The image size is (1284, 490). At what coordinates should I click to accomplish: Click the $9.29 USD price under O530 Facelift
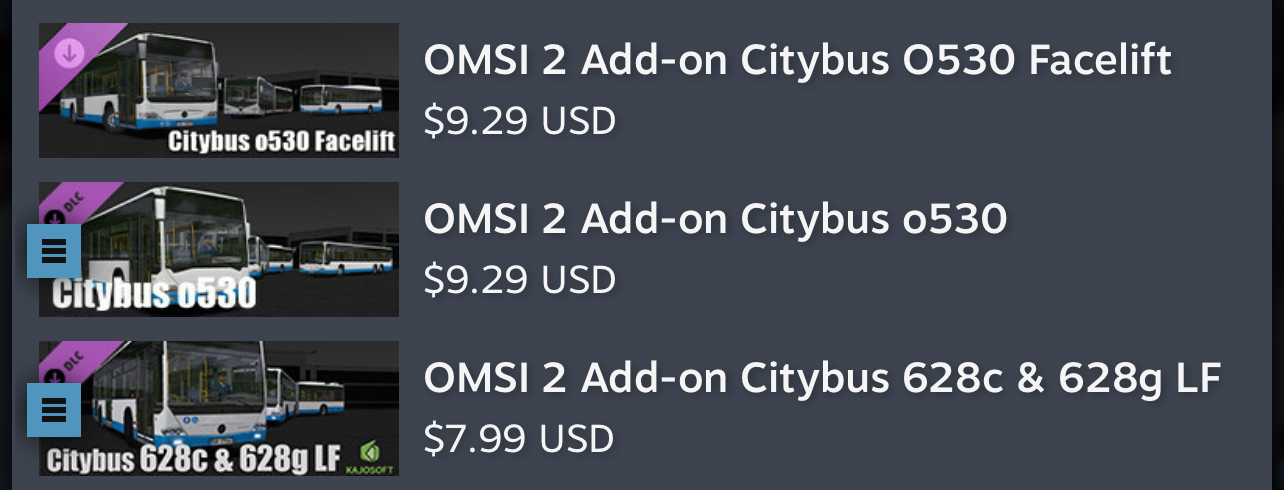click(x=519, y=121)
